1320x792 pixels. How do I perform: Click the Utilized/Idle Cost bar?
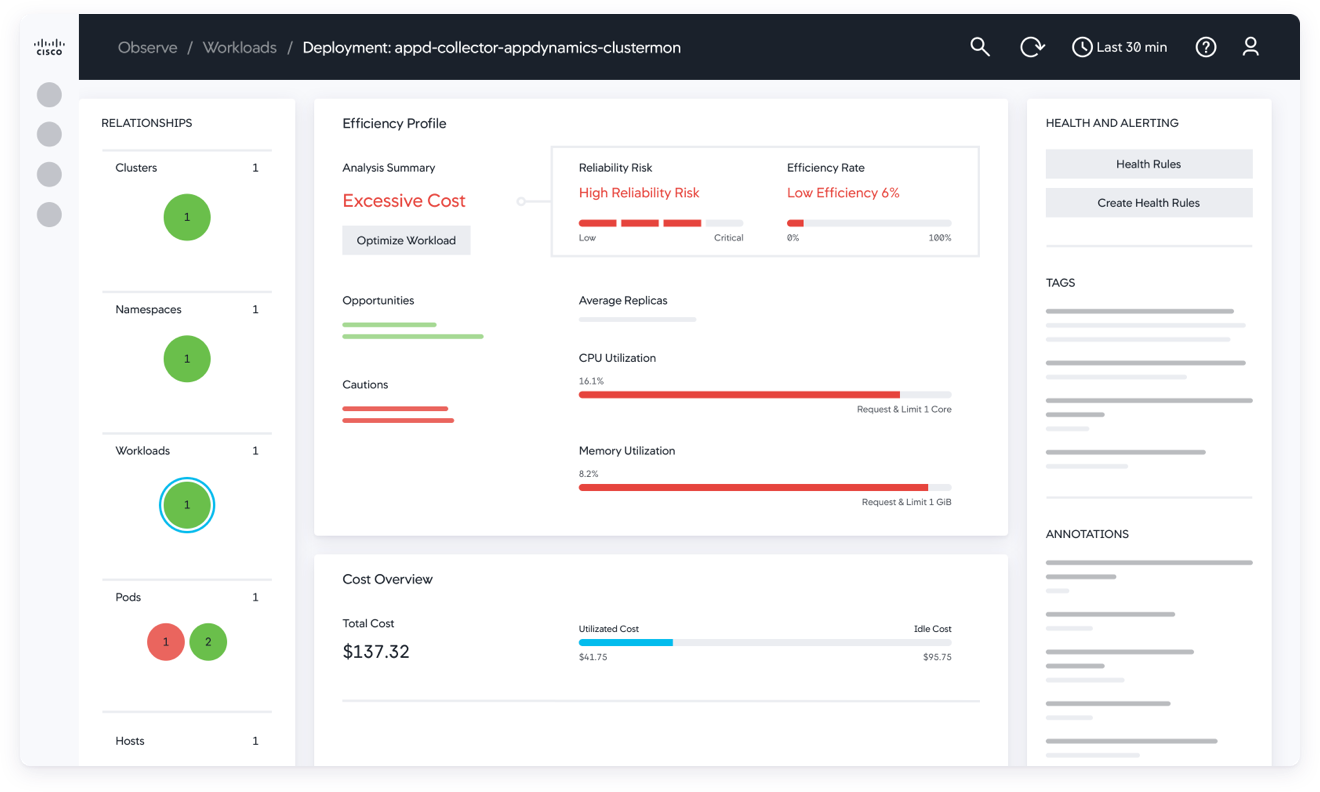(765, 643)
